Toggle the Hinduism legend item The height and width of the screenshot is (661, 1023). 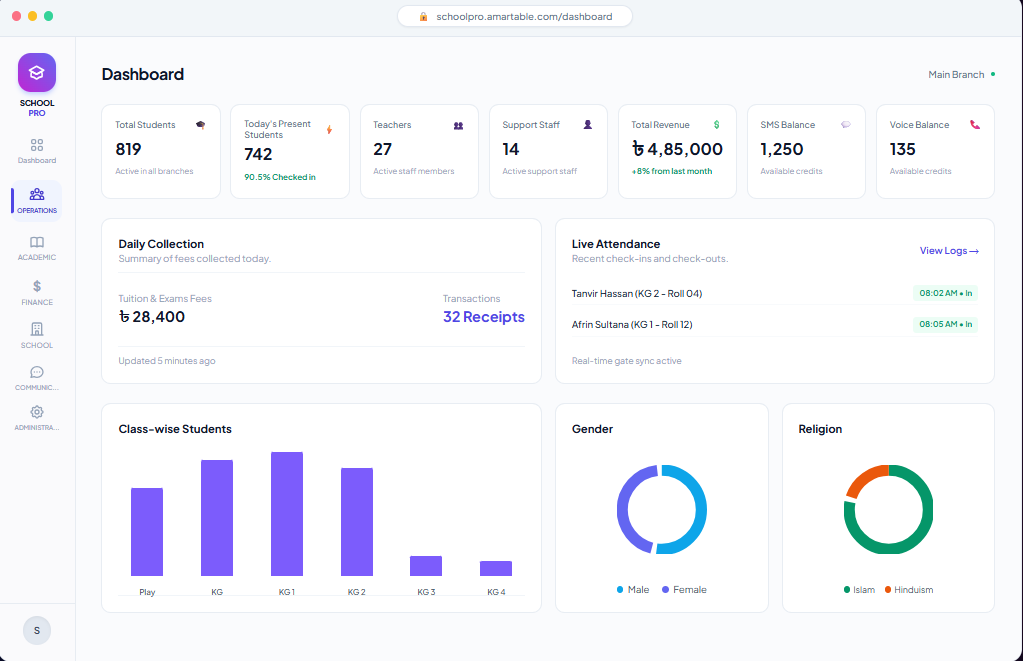(x=909, y=590)
